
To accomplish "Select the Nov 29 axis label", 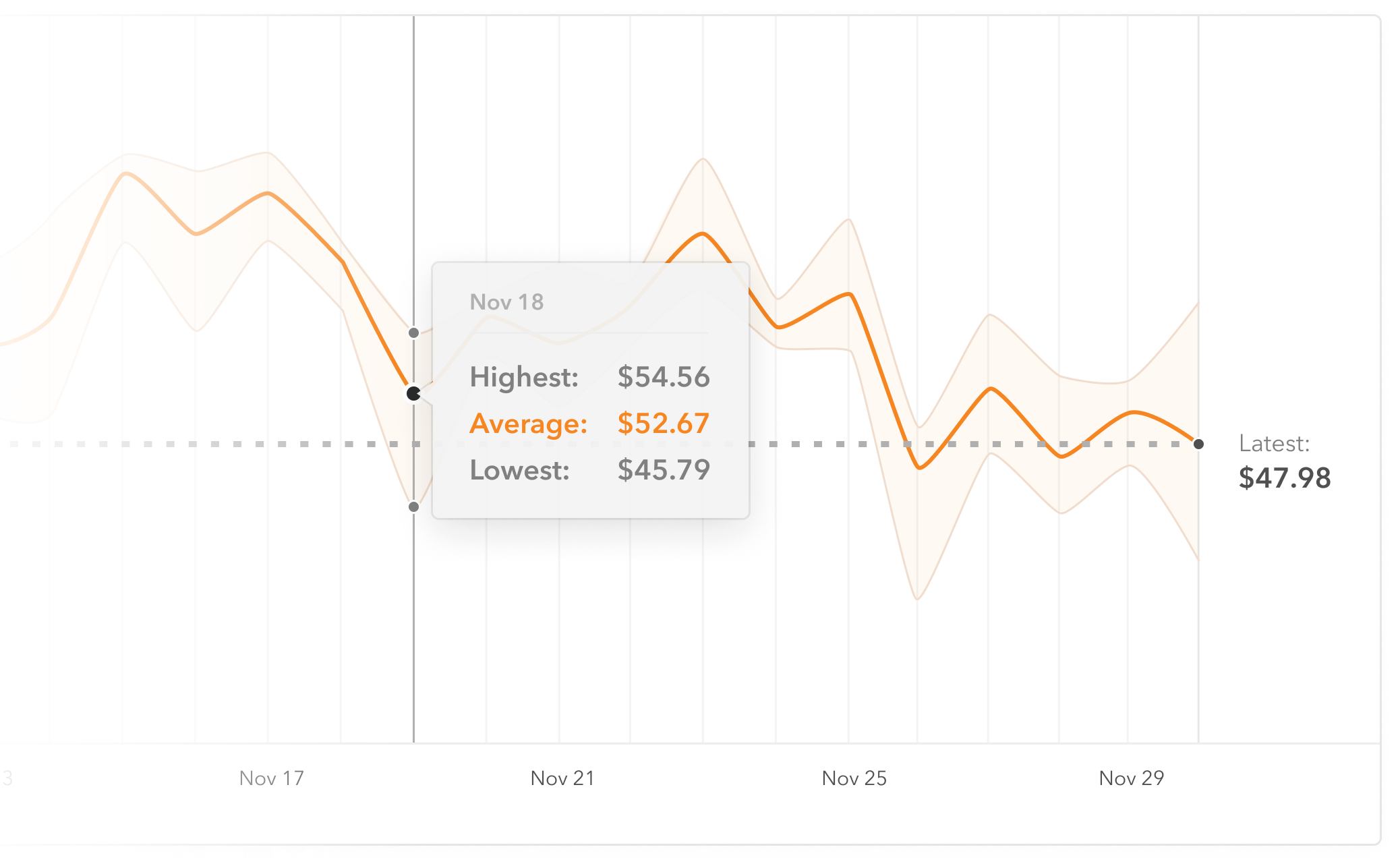I will 1131,778.
